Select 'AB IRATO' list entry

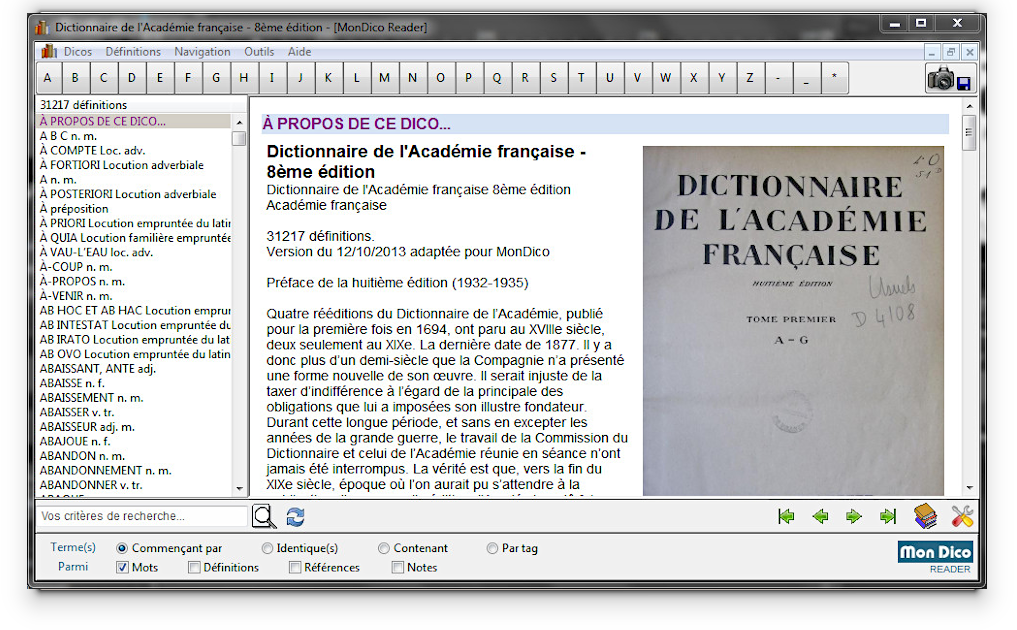(134, 340)
